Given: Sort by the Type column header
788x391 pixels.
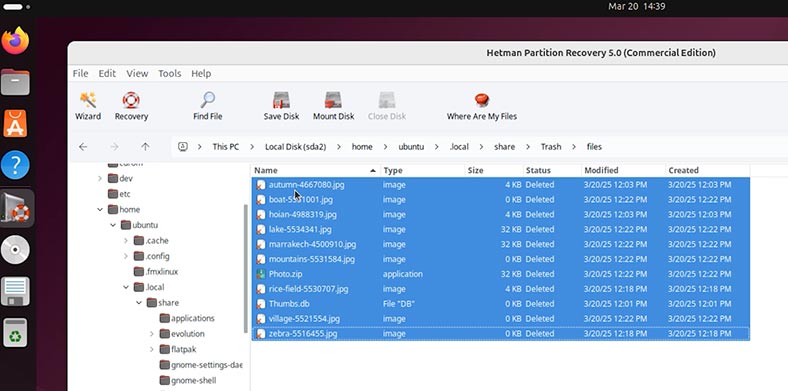Looking at the screenshot, I should click(x=423, y=170).
